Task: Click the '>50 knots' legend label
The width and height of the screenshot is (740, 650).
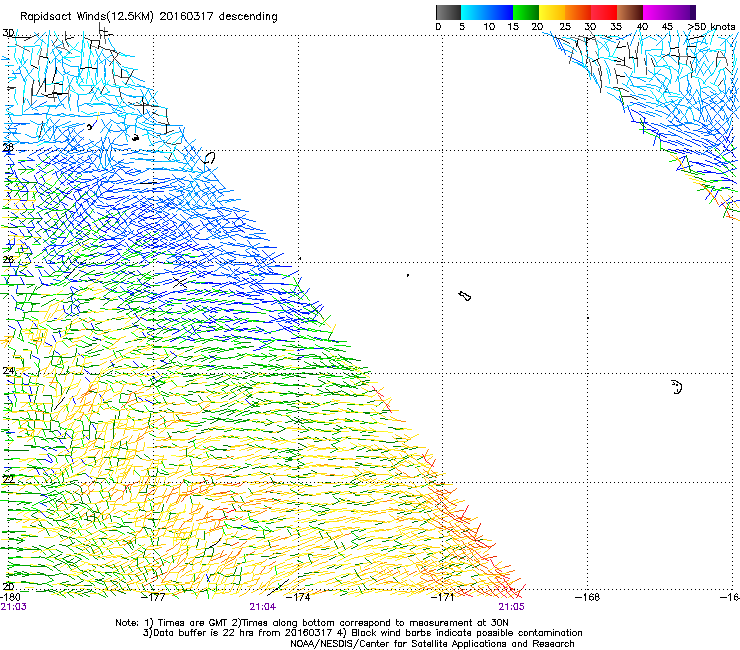Action: tap(712, 27)
